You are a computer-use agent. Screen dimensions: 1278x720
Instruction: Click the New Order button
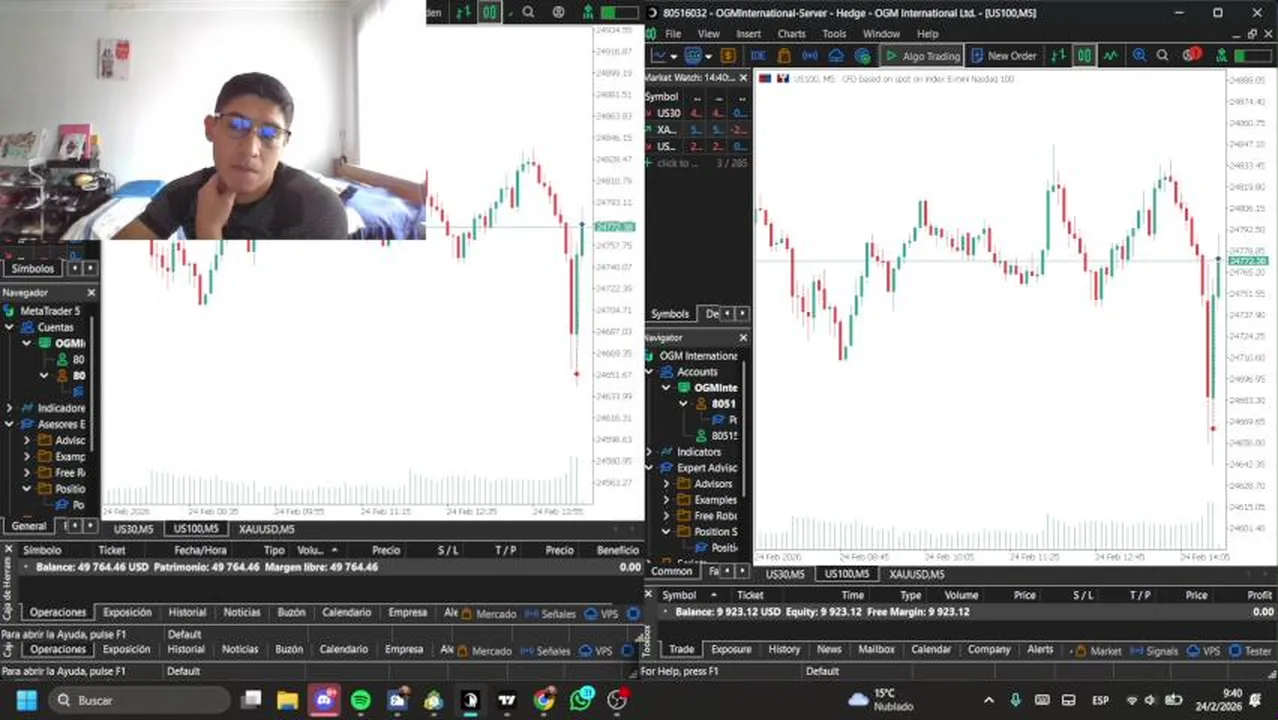[1003, 56]
